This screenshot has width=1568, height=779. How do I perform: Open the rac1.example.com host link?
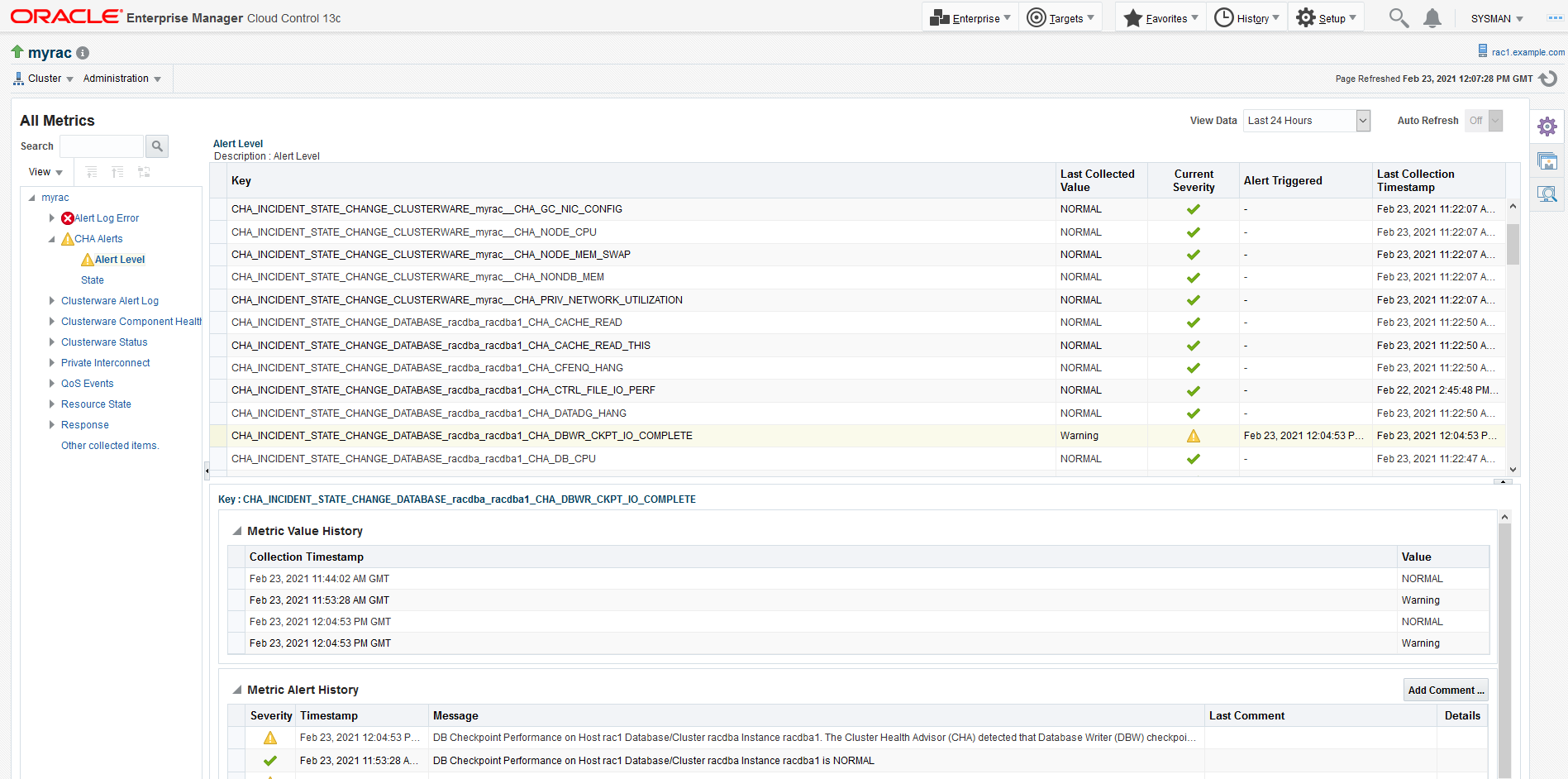1527,52
